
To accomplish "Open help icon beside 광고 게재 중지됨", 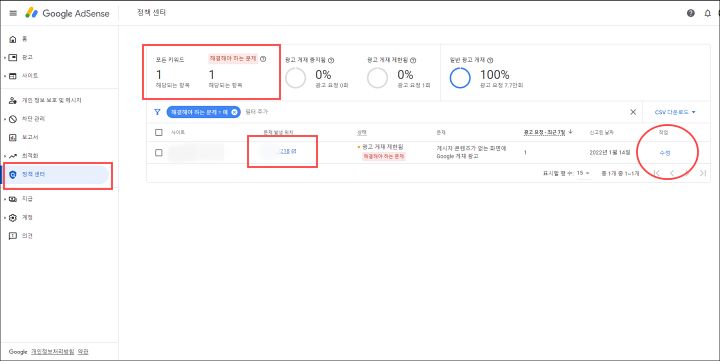I will tap(331, 60).
